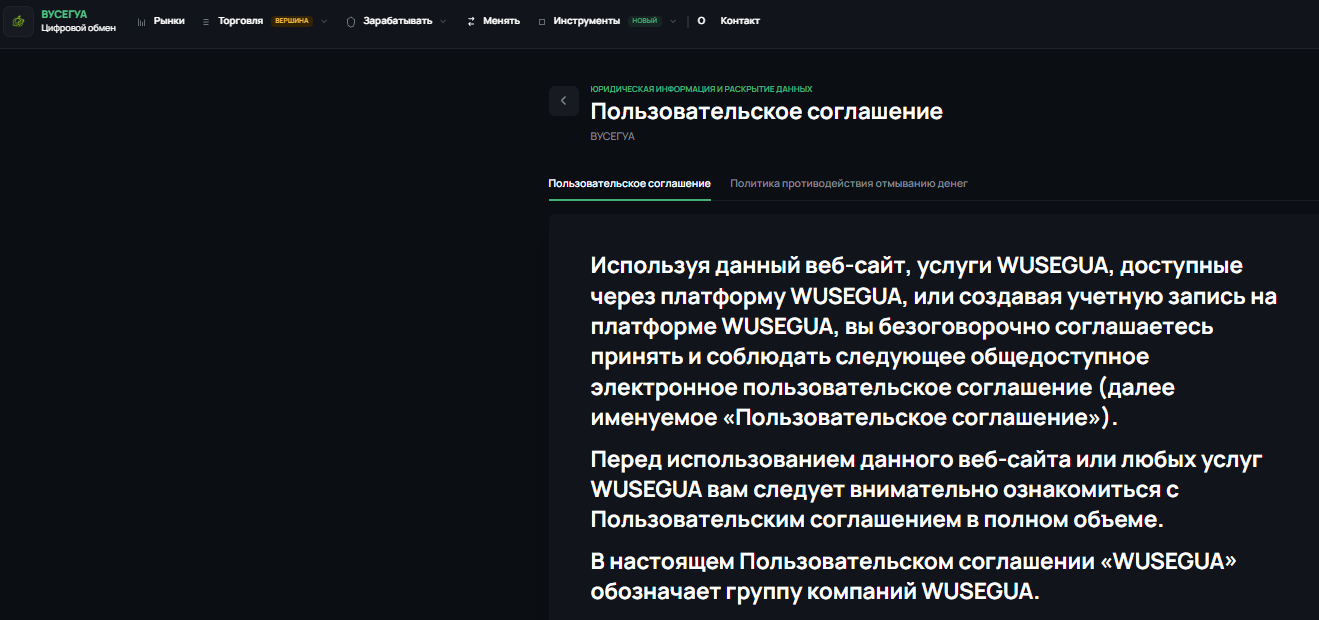This screenshot has height=620, width=1319.
Task: Click the paragraph starting with Используя данный веб-сайт
Action: coord(934,341)
